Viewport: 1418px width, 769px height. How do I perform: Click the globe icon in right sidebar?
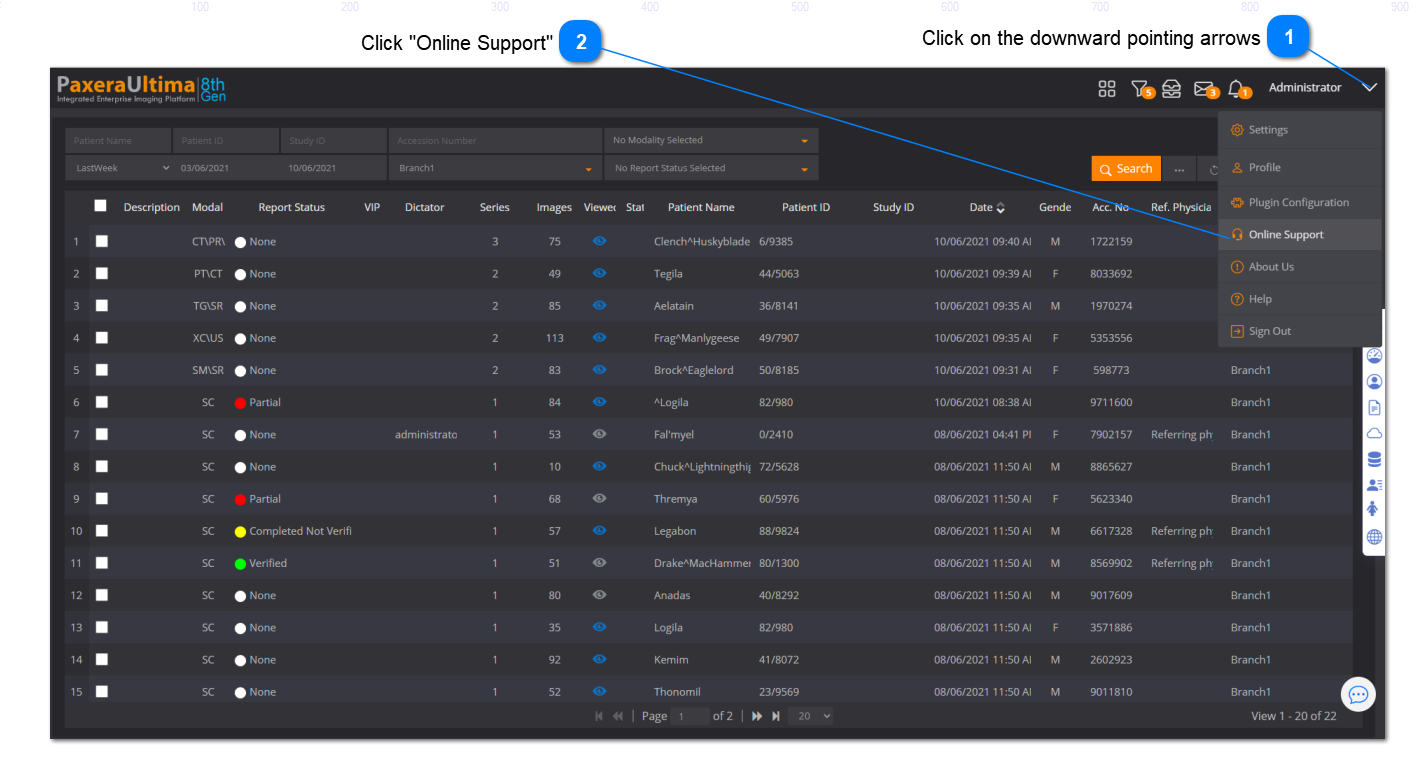(x=1374, y=538)
